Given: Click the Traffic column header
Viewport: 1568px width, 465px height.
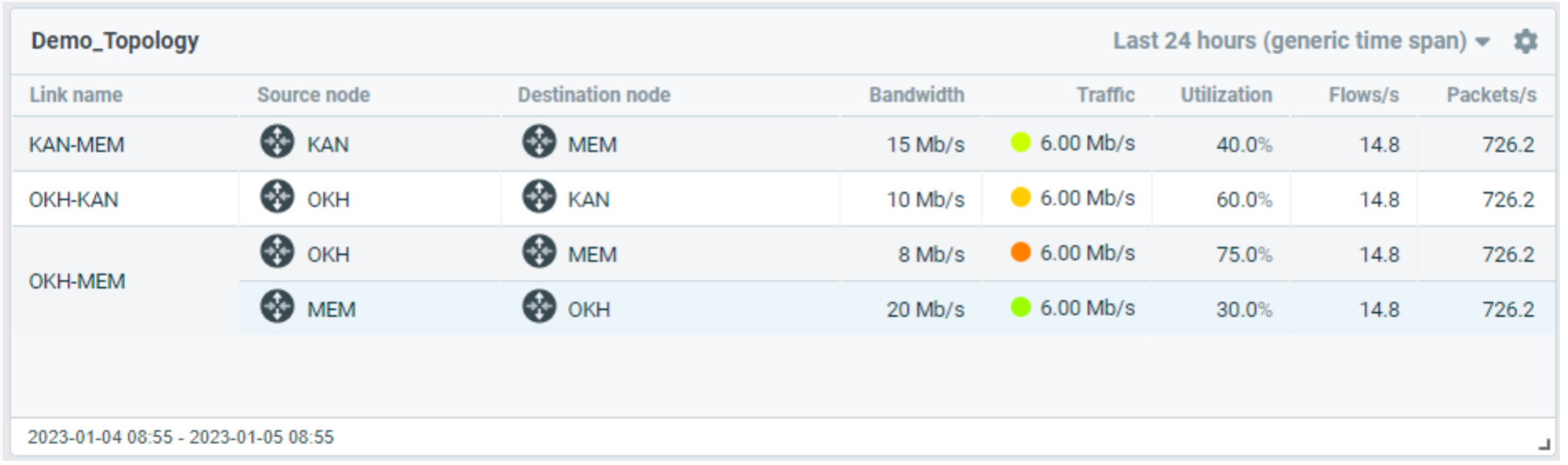Looking at the screenshot, I should tap(1105, 95).
